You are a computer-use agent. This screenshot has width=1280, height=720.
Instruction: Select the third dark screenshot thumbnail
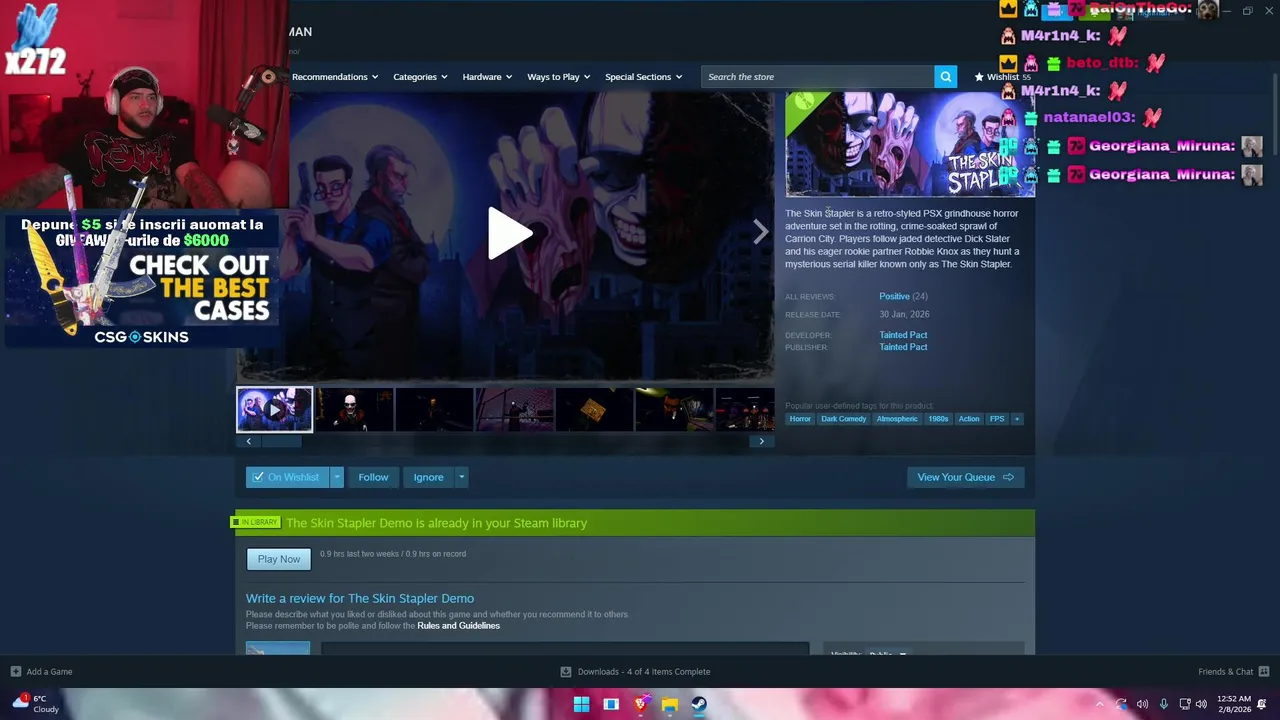(x=434, y=409)
